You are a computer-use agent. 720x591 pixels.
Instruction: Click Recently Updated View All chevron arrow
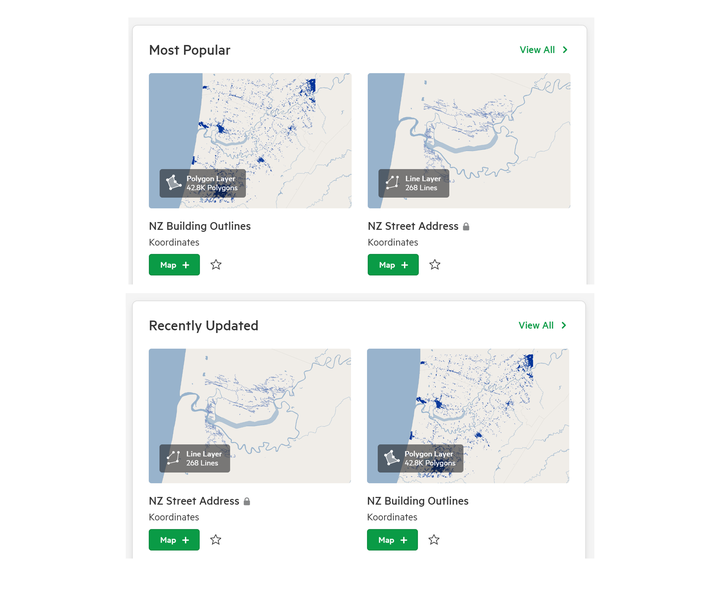coord(564,325)
